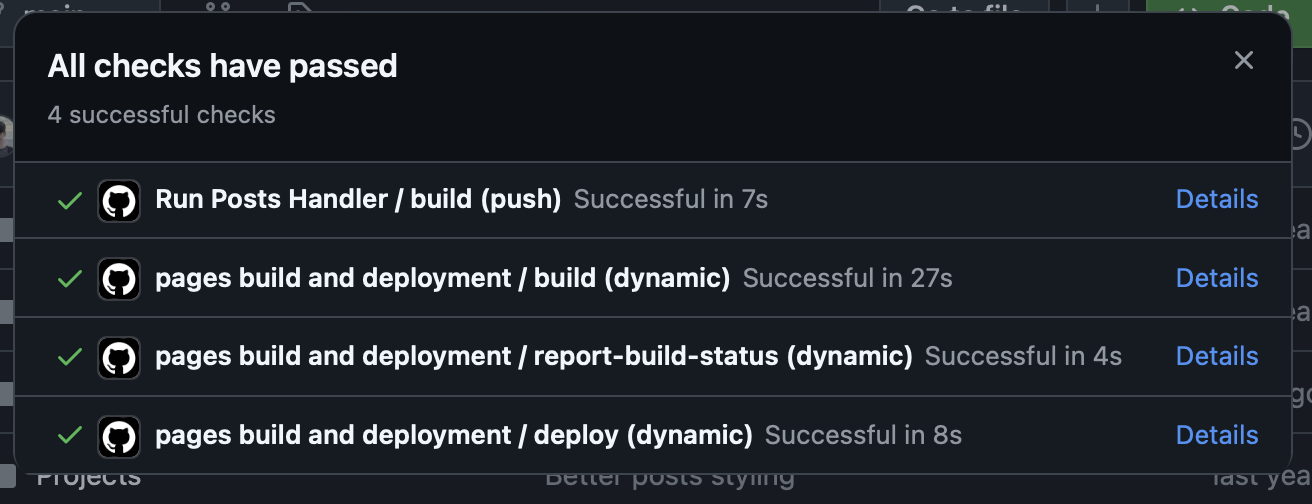Open Details for report-build-status check
The image size is (1312, 504).
point(1217,356)
